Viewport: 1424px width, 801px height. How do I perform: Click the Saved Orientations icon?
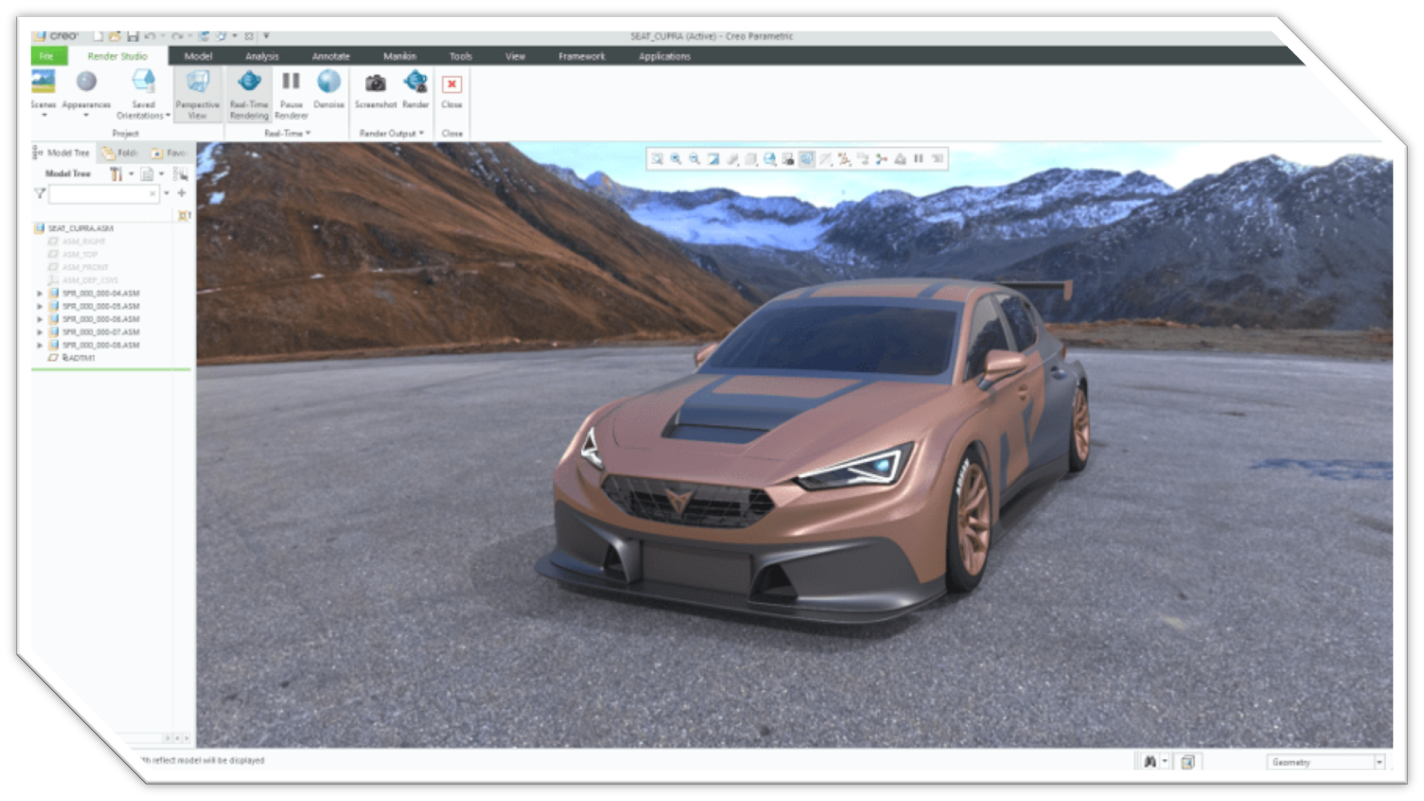click(x=143, y=81)
